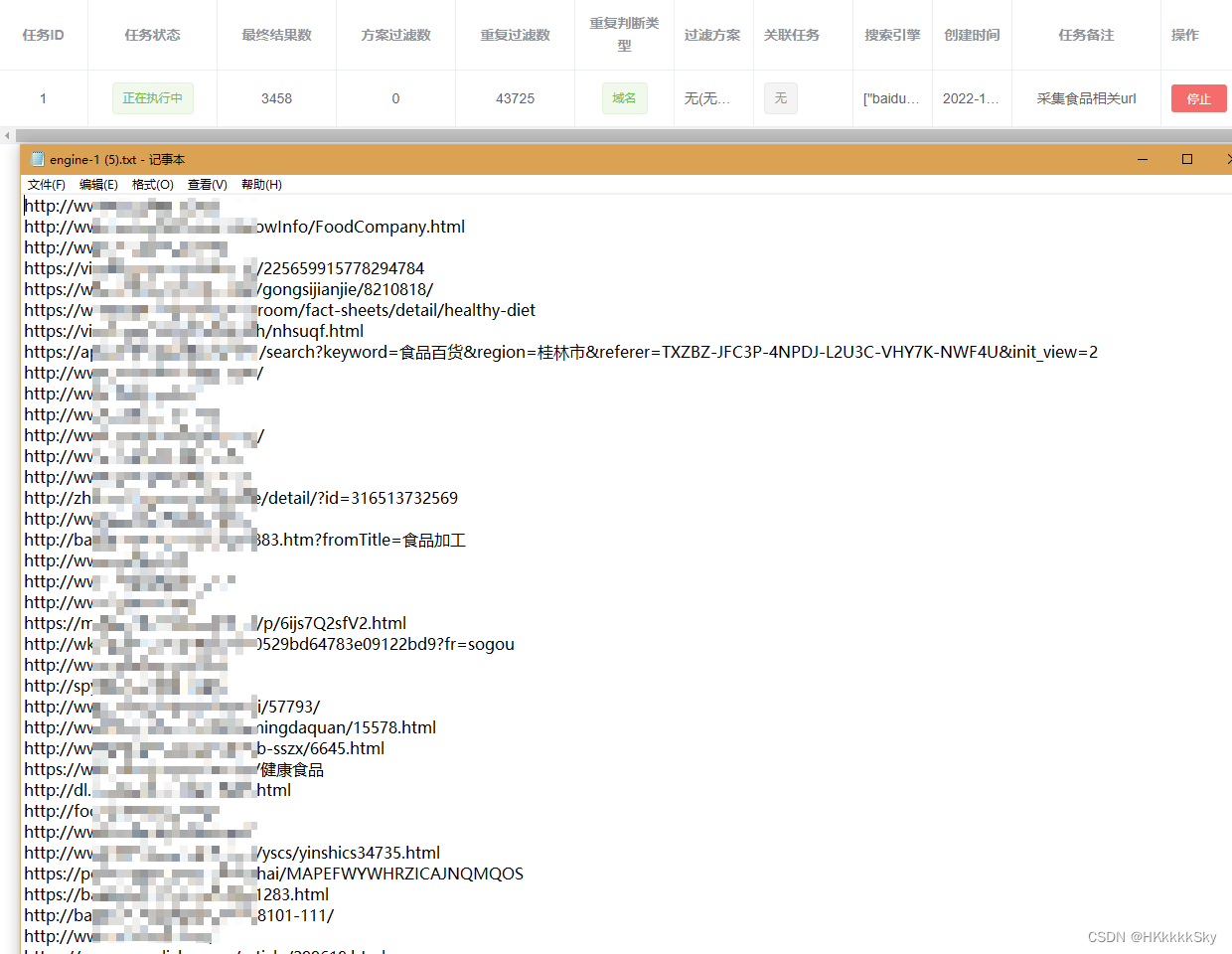Viewport: 1232px width, 954px height.
Task: Click the 无 related-task tag
Action: (x=781, y=97)
